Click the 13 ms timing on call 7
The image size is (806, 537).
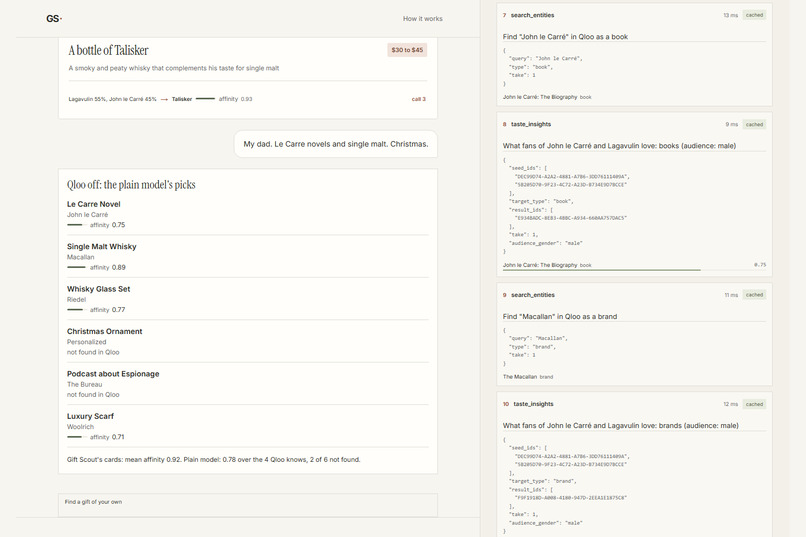click(x=730, y=15)
